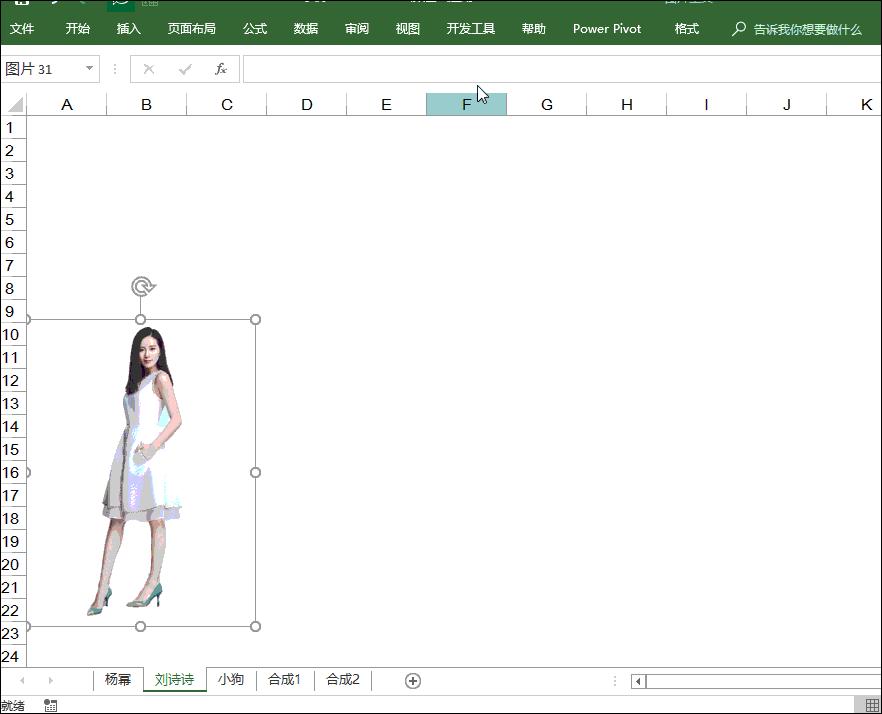Click the Select All corner triangle
The image size is (882, 714).
14,105
